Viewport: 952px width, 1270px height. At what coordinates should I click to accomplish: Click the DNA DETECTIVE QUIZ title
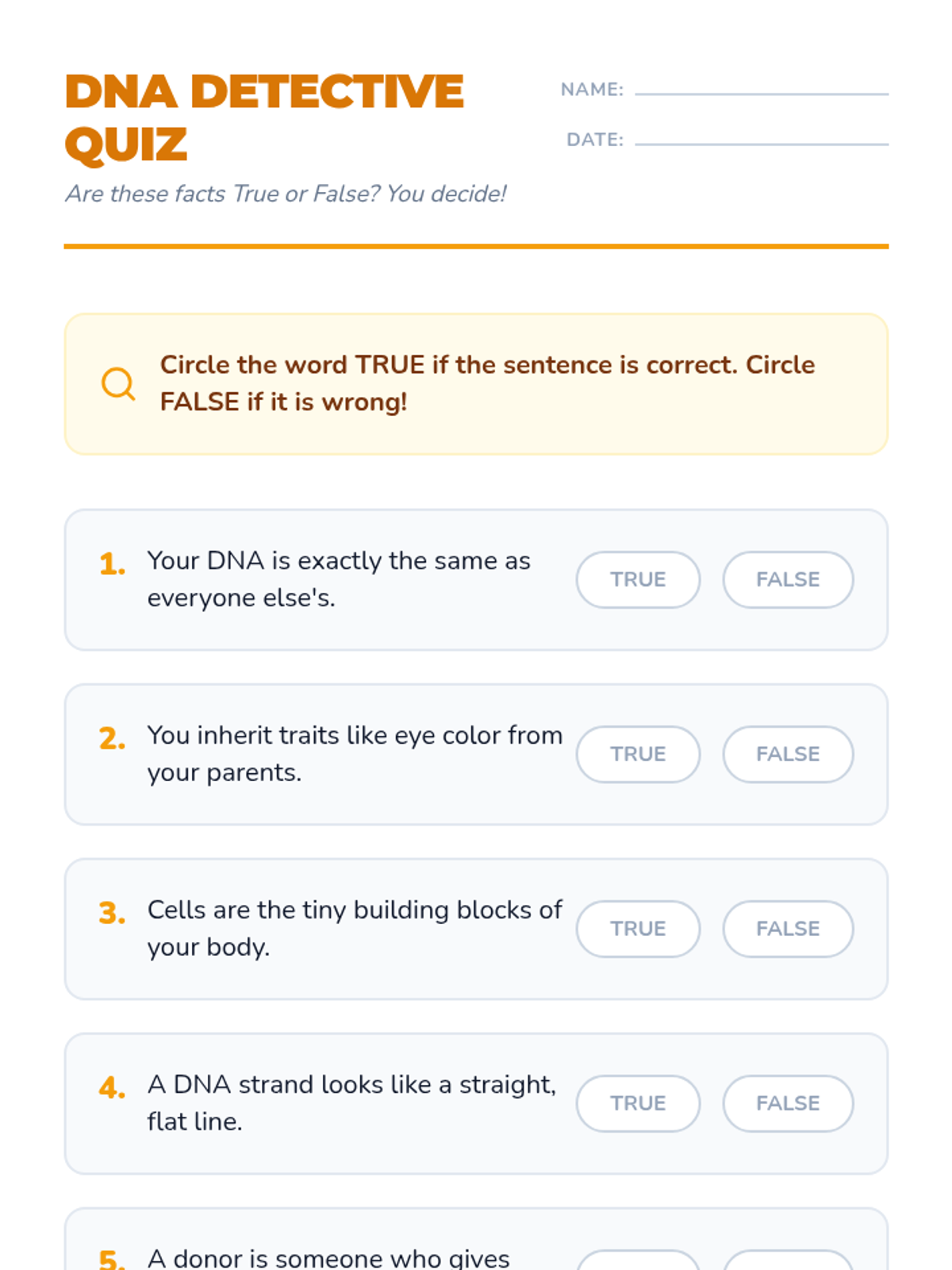[x=264, y=117]
